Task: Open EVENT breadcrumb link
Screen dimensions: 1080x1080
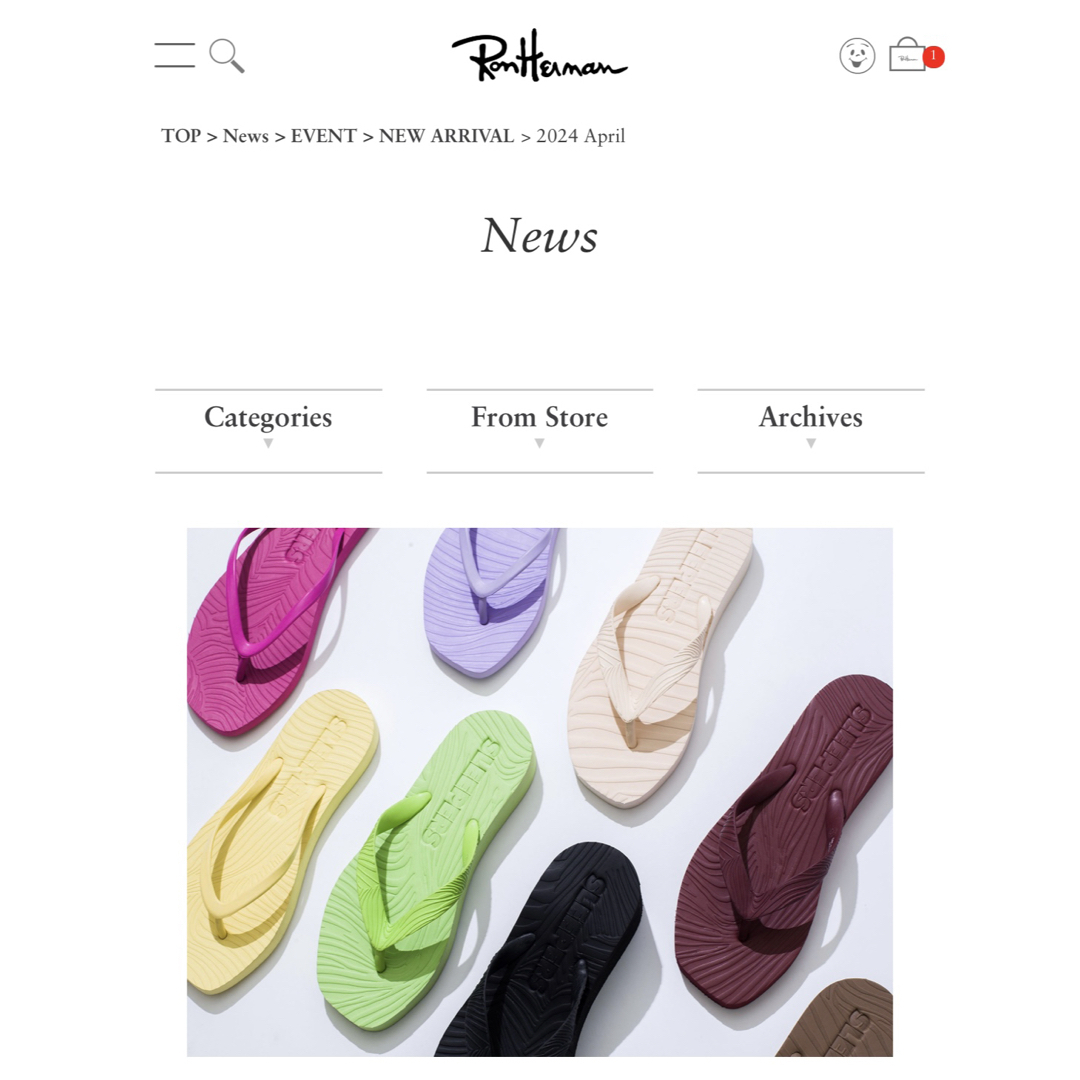Action: click(324, 136)
